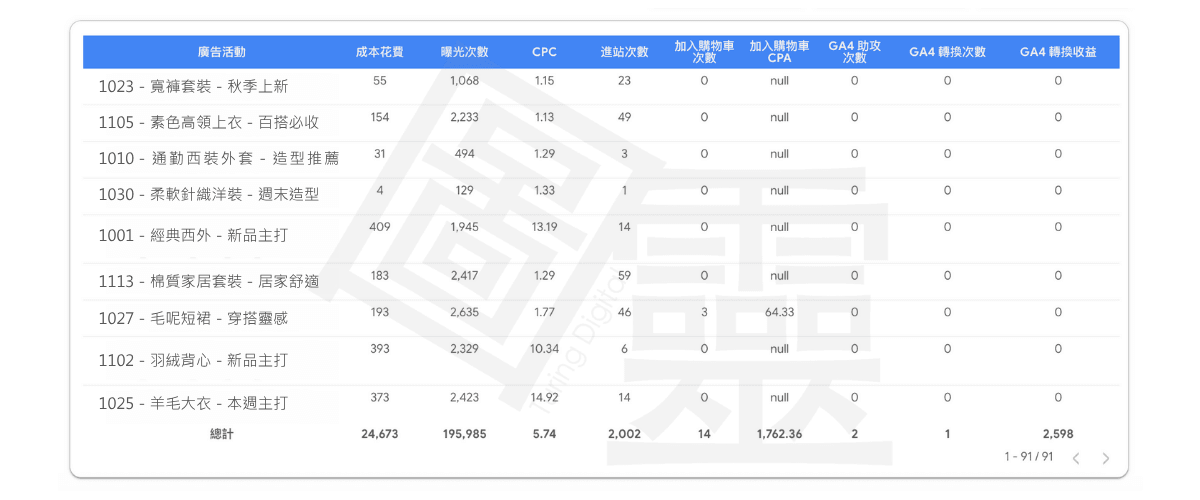Click the CPC column header
Viewport: 1200px width, 500px height.
click(x=544, y=52)
